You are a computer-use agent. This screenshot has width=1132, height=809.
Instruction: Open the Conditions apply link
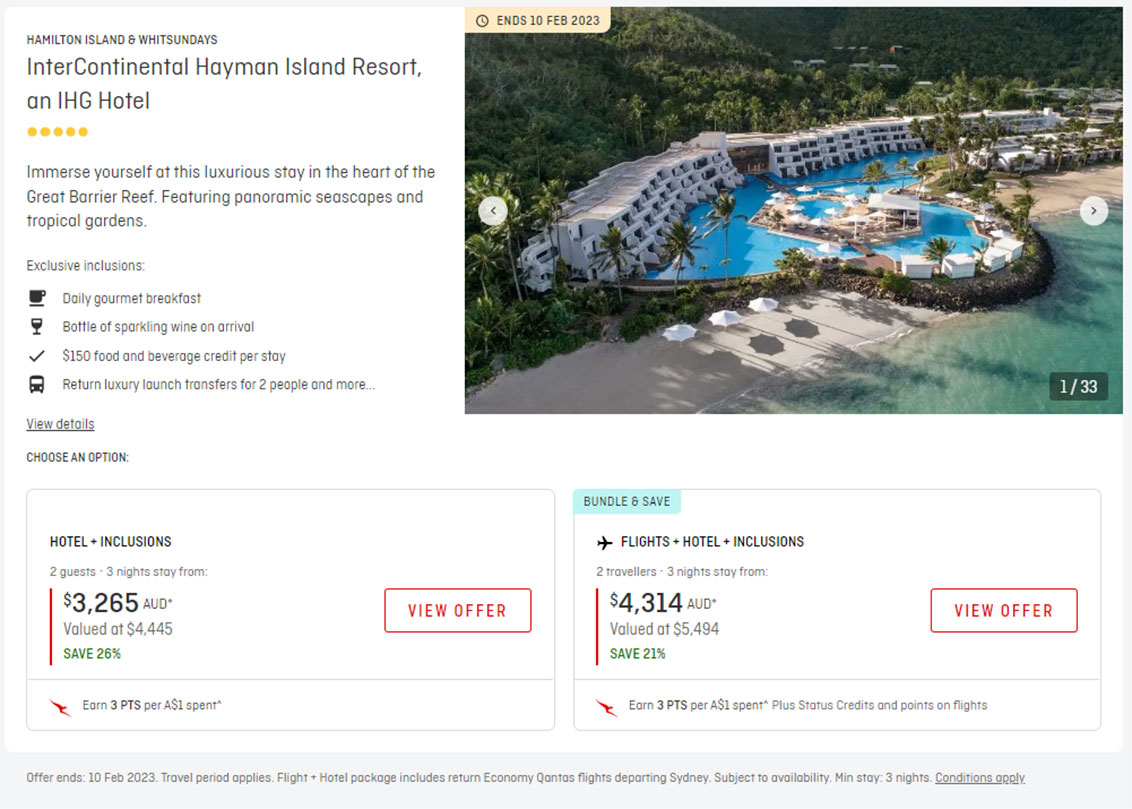pos(979,778)
